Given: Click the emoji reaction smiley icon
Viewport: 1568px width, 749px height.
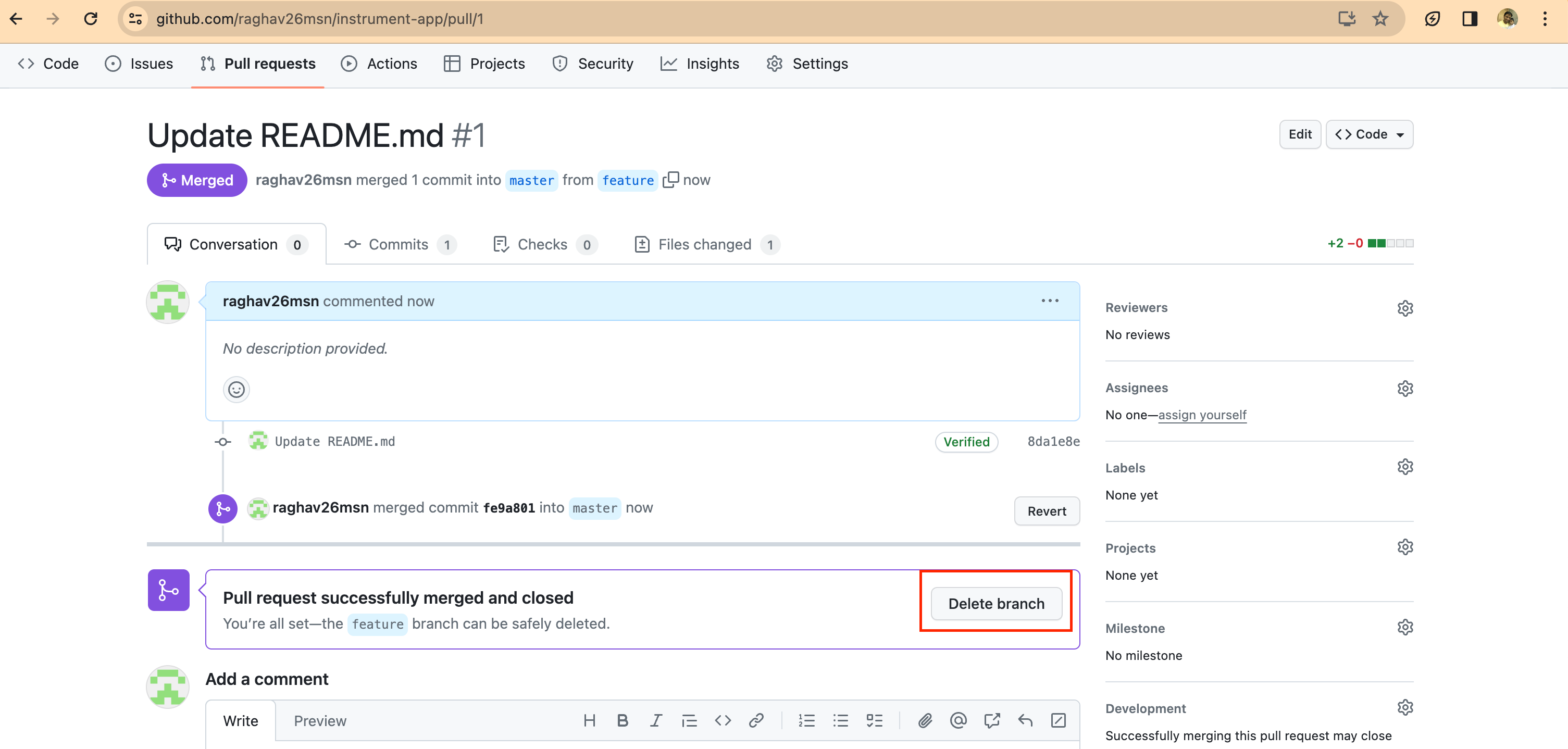Looking at the screenshot, I should point(236,390).
